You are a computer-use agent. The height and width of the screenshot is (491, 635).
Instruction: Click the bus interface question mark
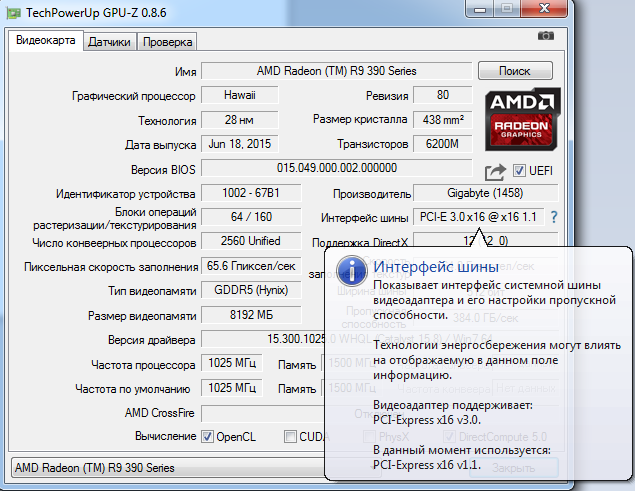554,218
